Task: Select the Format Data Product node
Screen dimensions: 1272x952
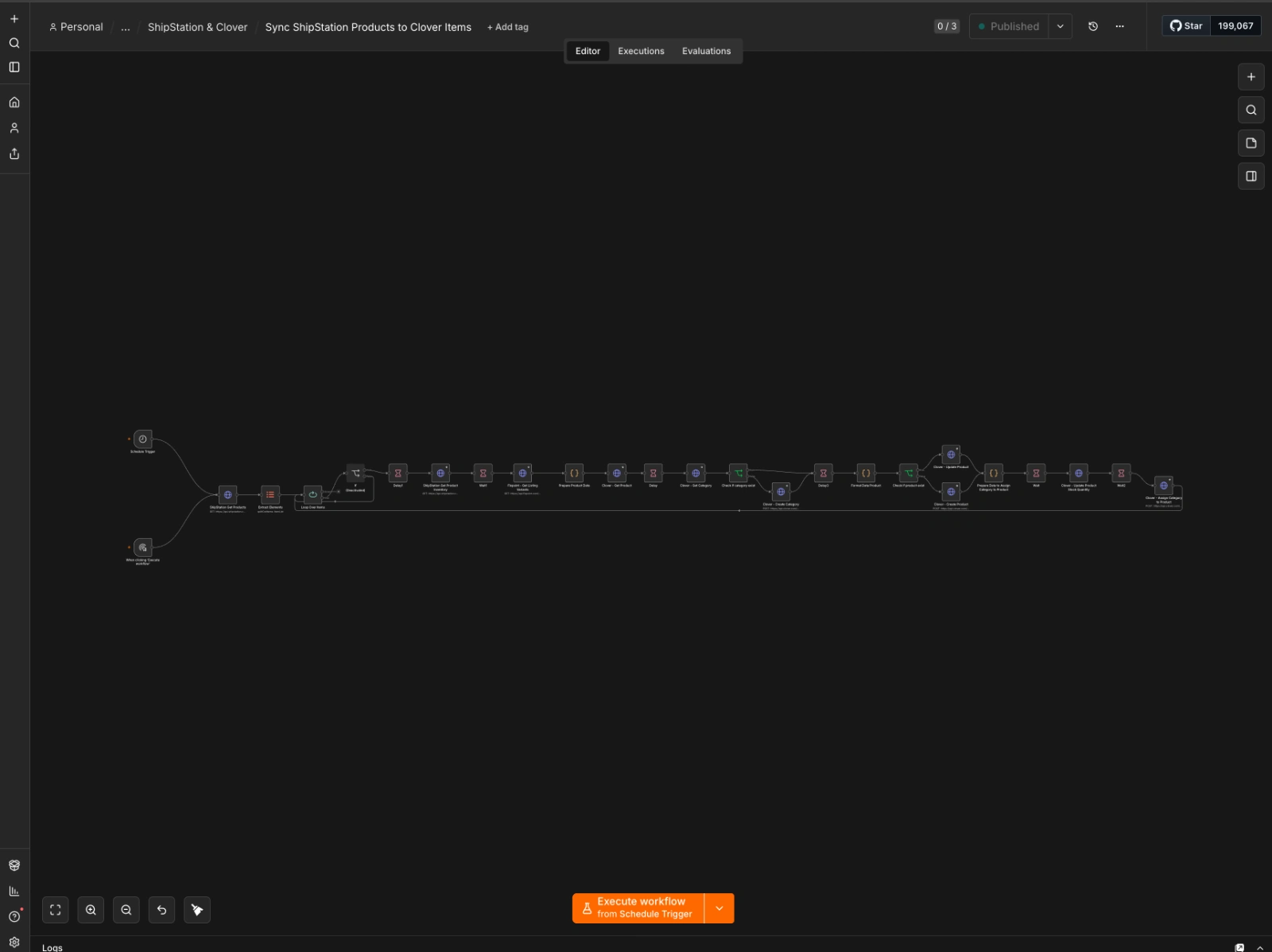Action: click(x=866, y=474)
